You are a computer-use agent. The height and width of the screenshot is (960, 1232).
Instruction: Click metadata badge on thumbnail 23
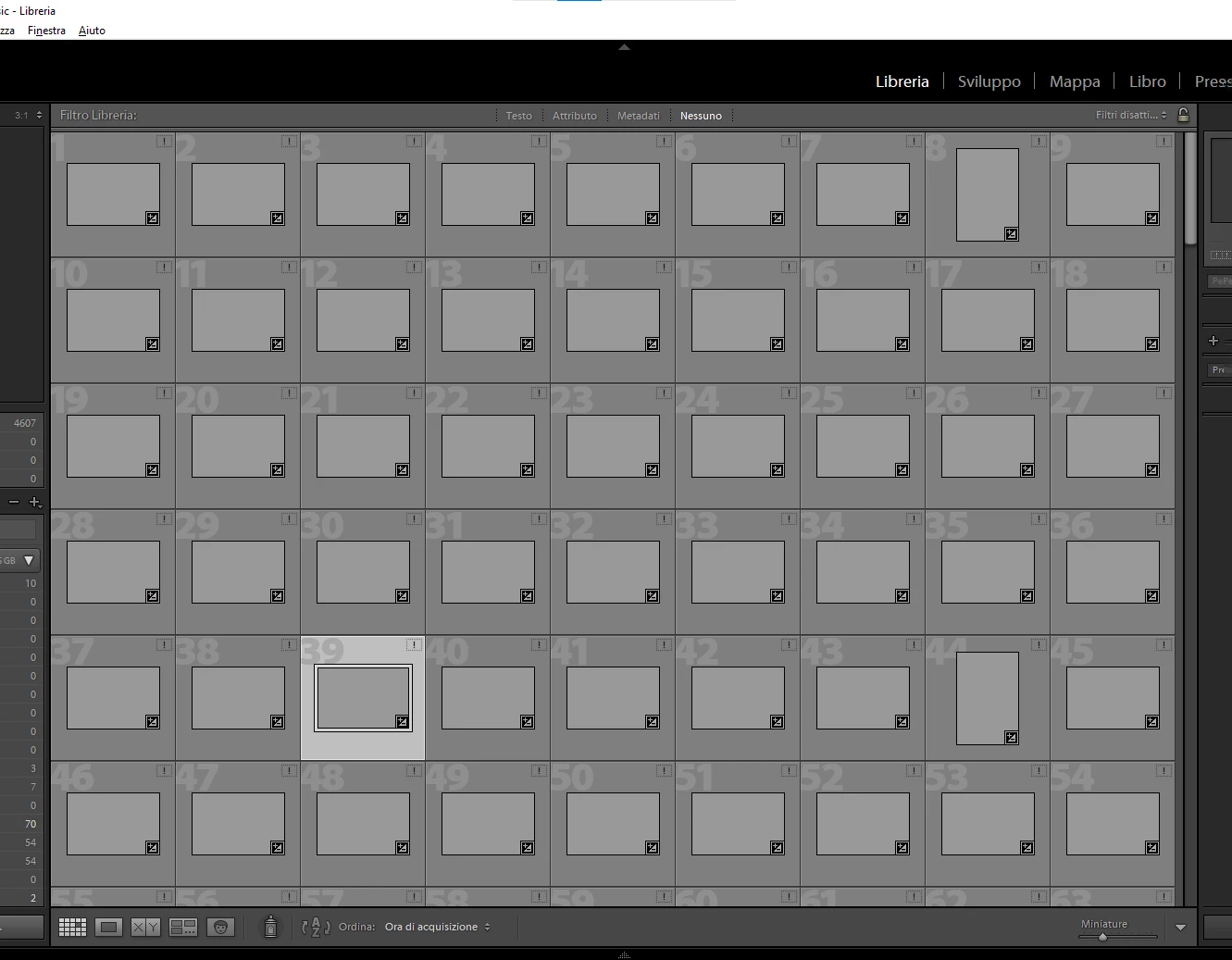[653, 470]
